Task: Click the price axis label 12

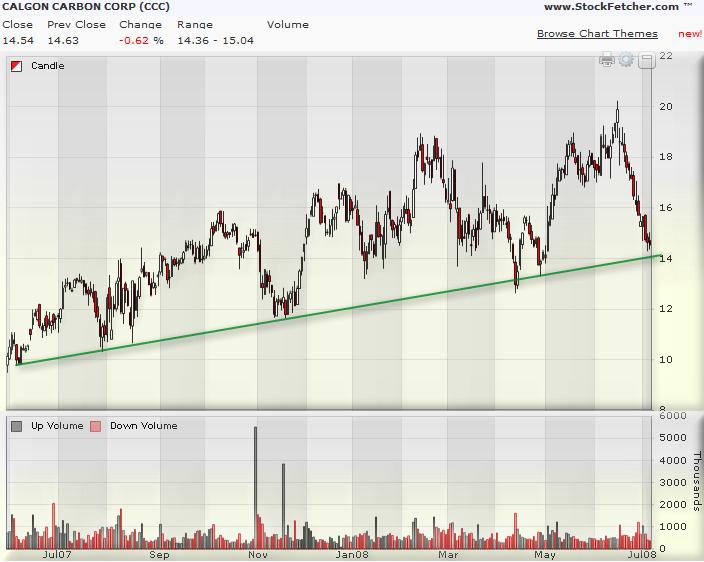Action: tap(666, 308)
